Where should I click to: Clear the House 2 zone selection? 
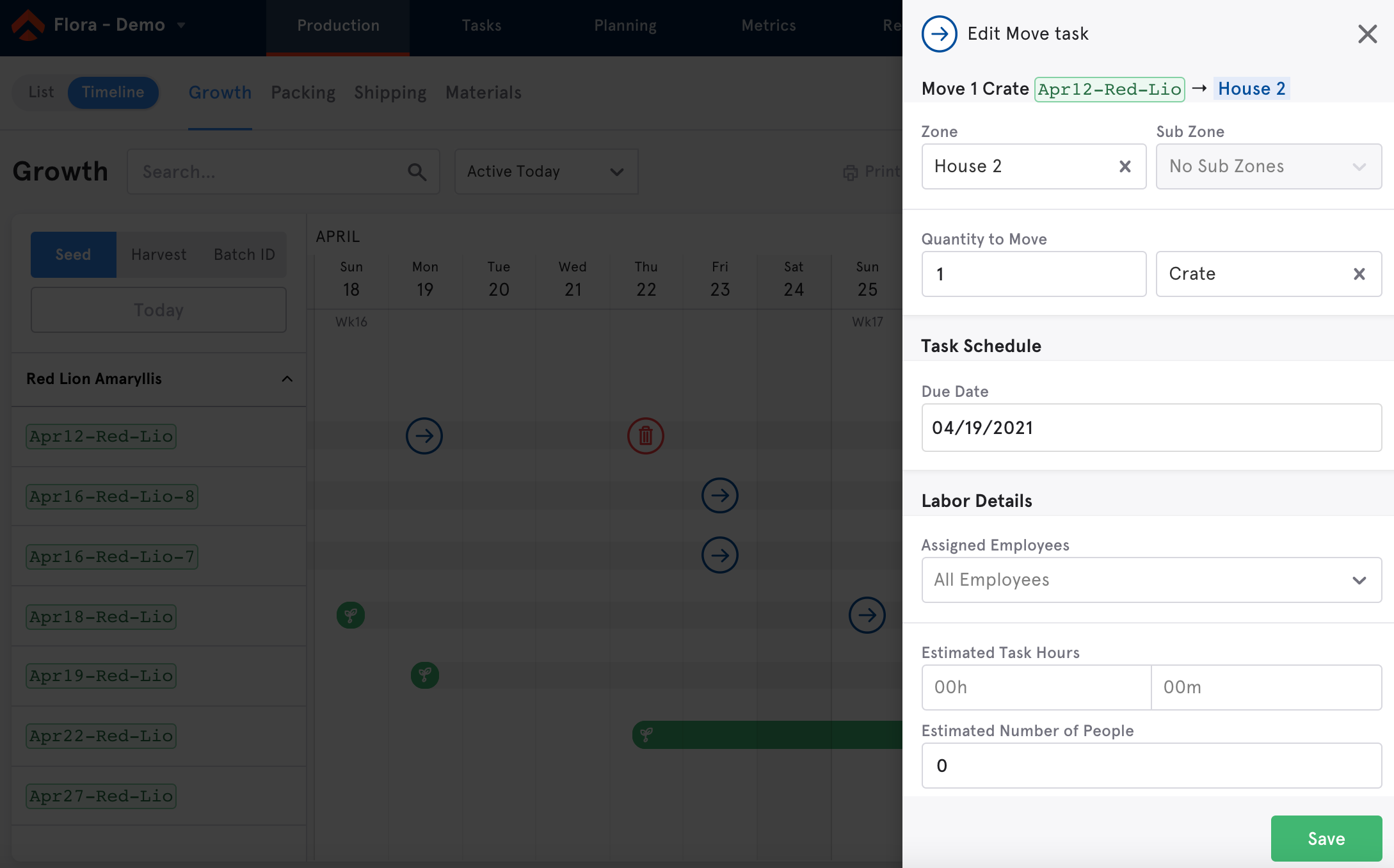pos(1125,166)
